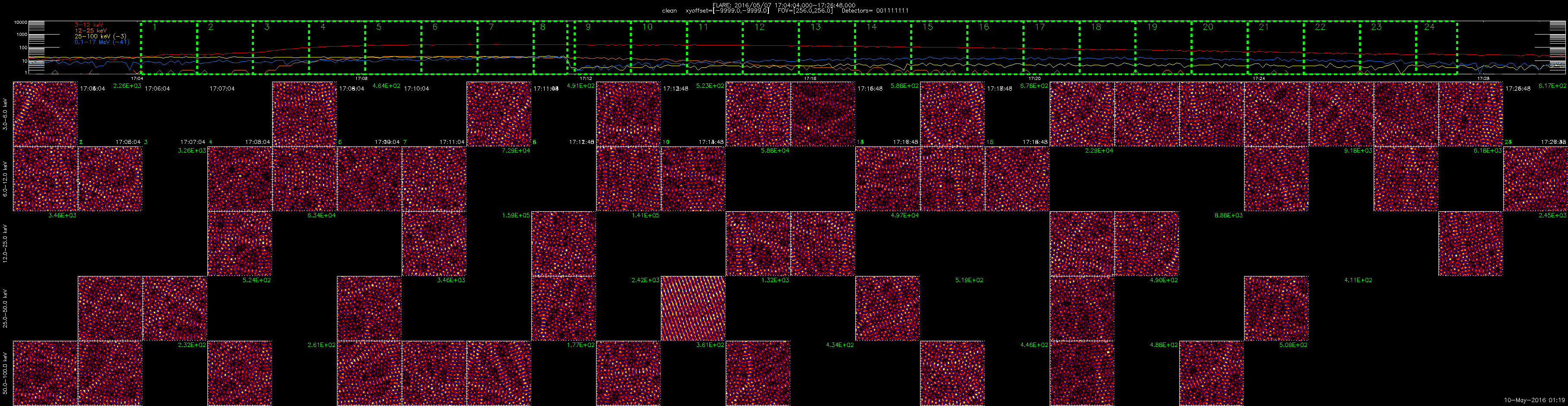Click the 17:28 time axis label

1483,78
